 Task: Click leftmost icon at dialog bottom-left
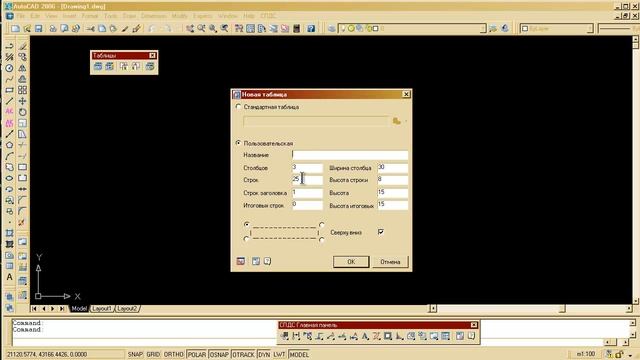[241, 261]
